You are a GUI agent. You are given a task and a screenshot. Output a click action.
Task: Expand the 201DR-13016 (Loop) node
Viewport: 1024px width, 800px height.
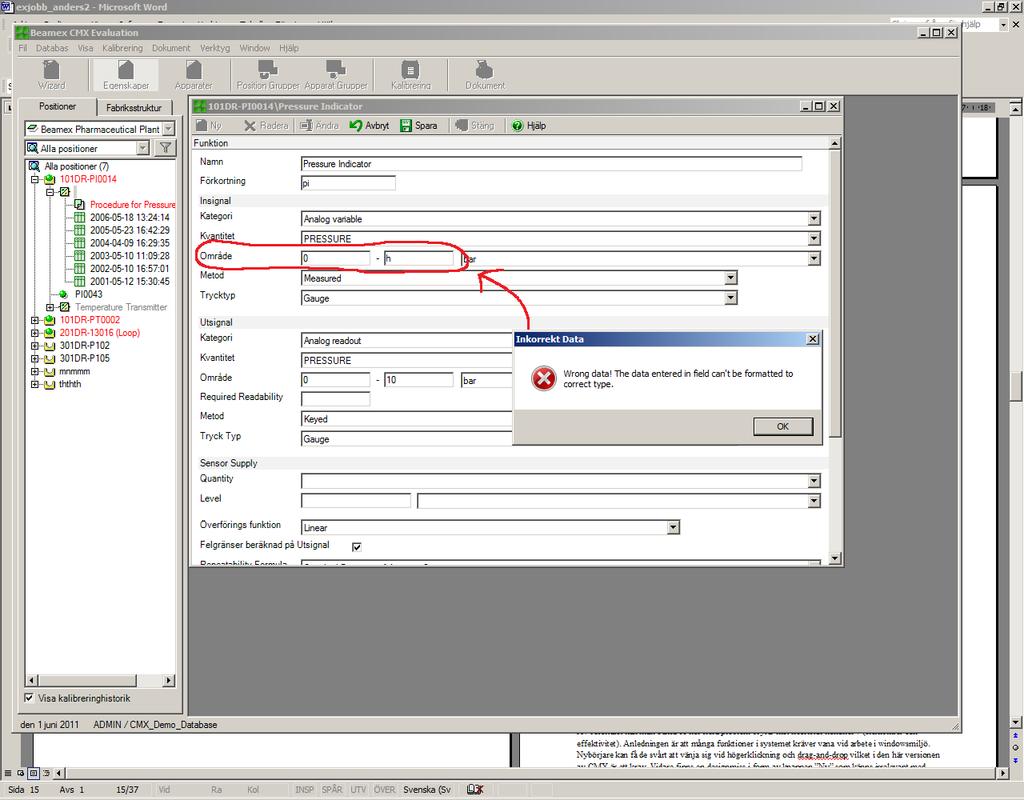tap(35, 332)
